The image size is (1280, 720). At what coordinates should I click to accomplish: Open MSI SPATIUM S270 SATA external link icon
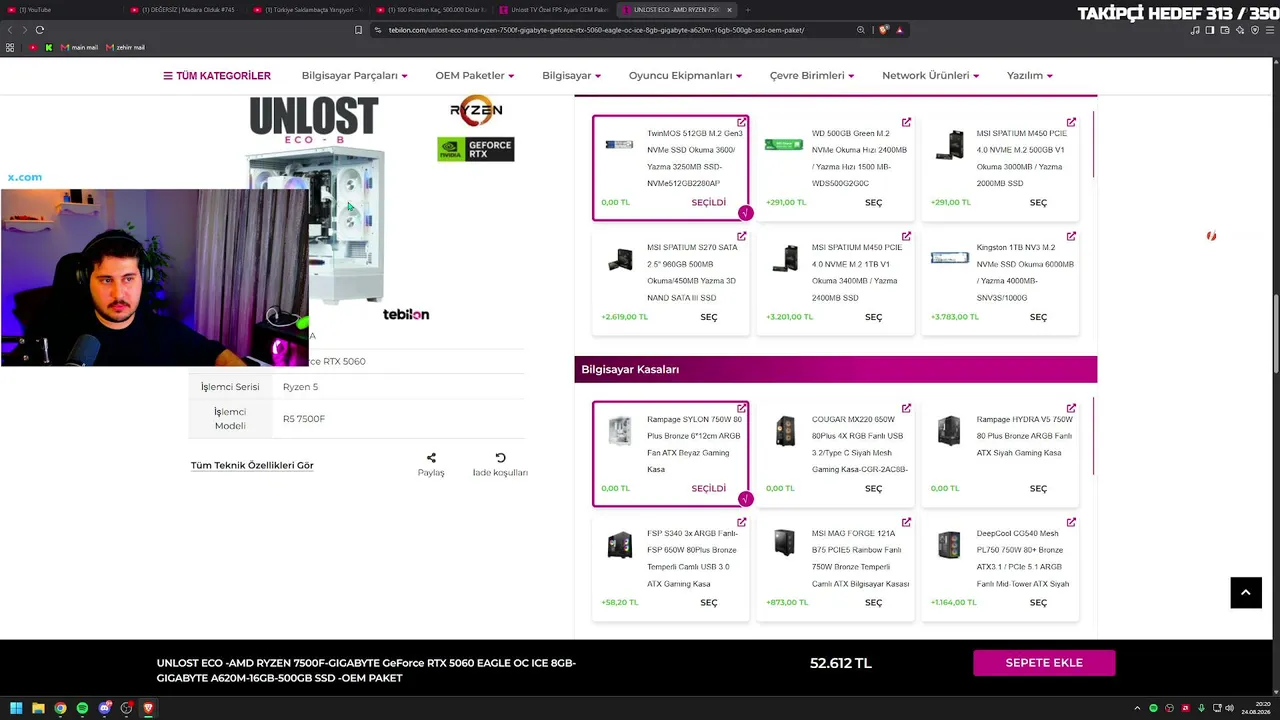pos(742,237)
